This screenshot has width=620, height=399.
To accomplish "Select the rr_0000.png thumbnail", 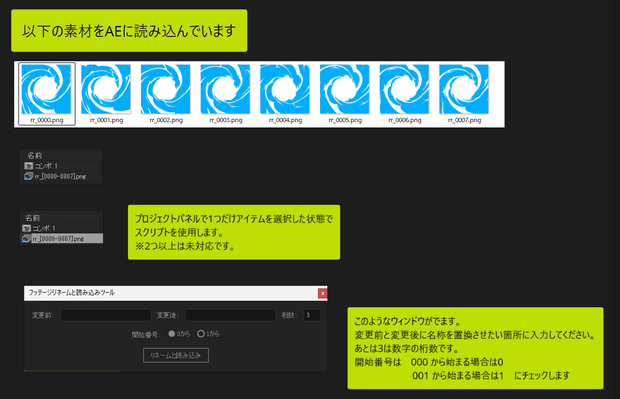I will [x=47, y=89].
